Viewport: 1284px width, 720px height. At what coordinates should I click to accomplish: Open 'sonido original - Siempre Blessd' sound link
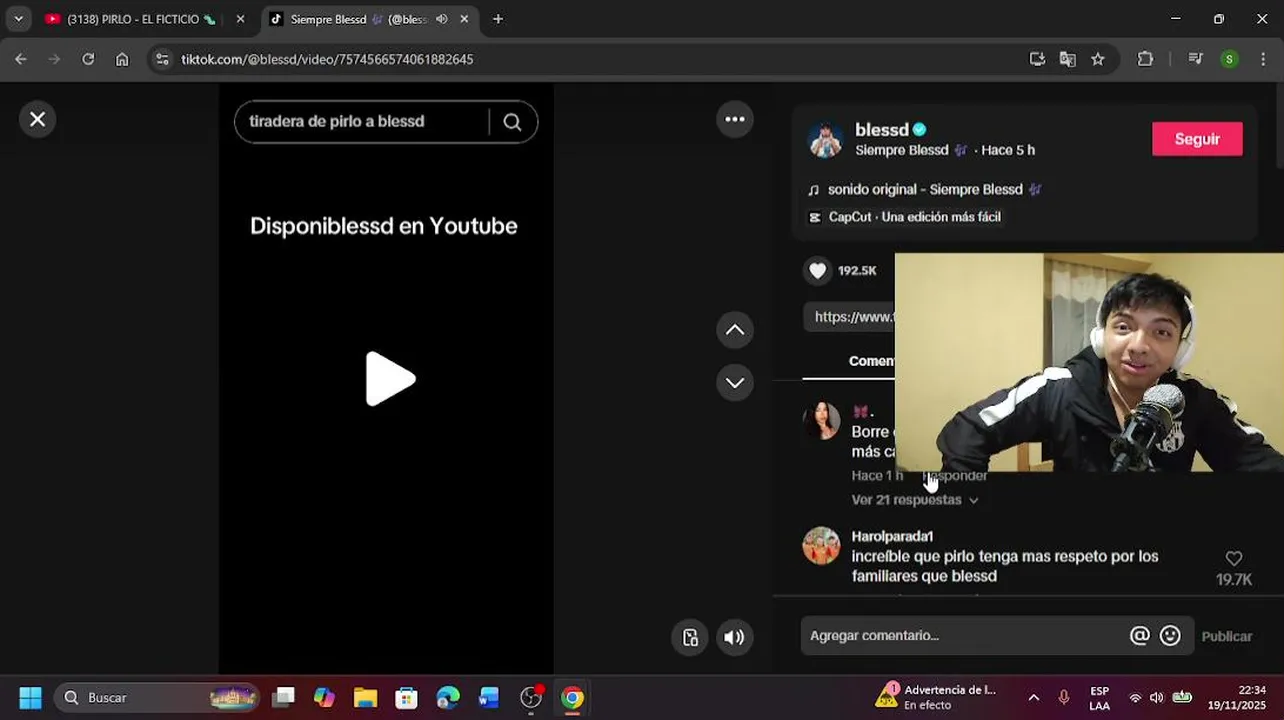[924, 189]
